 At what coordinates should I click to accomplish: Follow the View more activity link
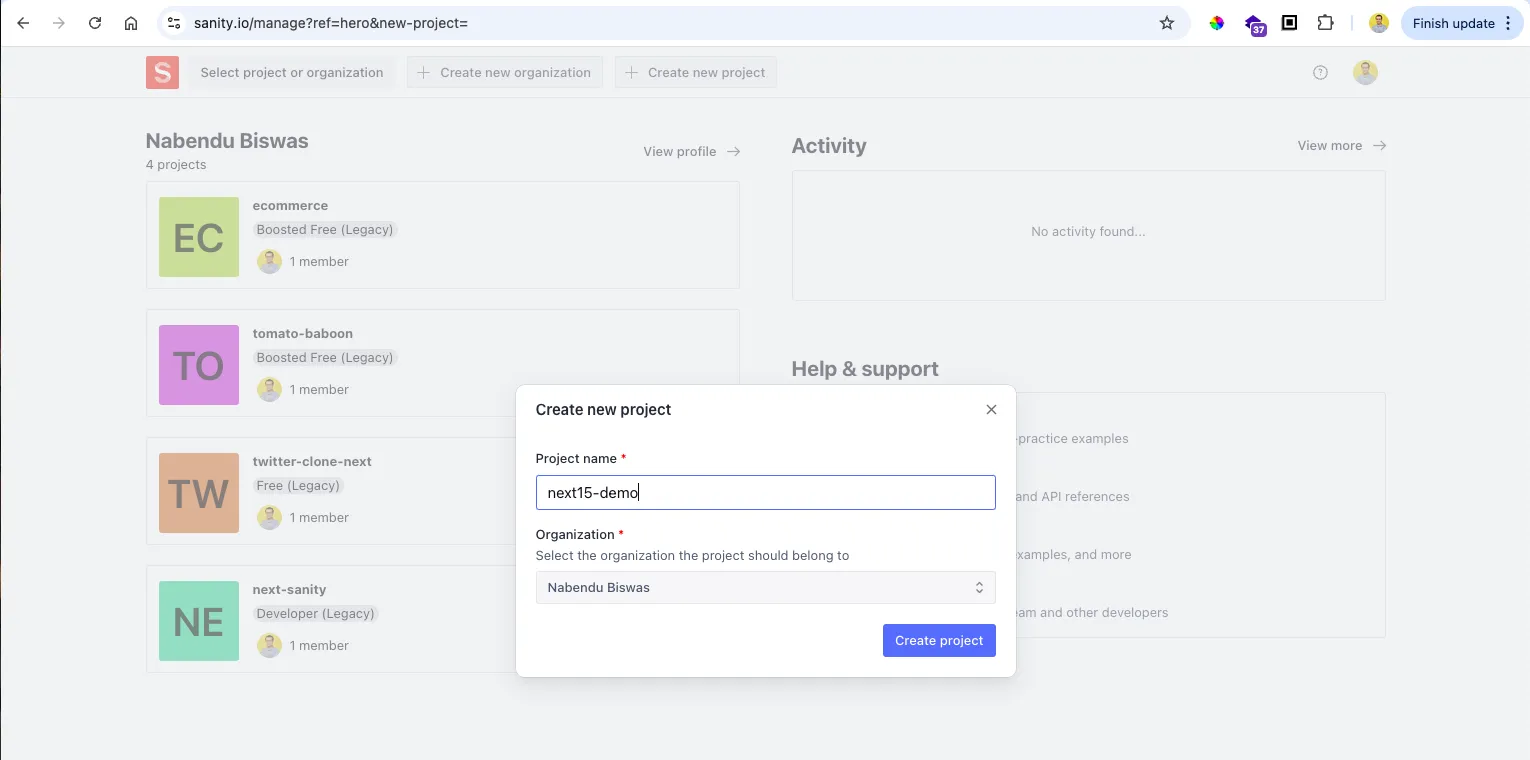(1342, 145)
